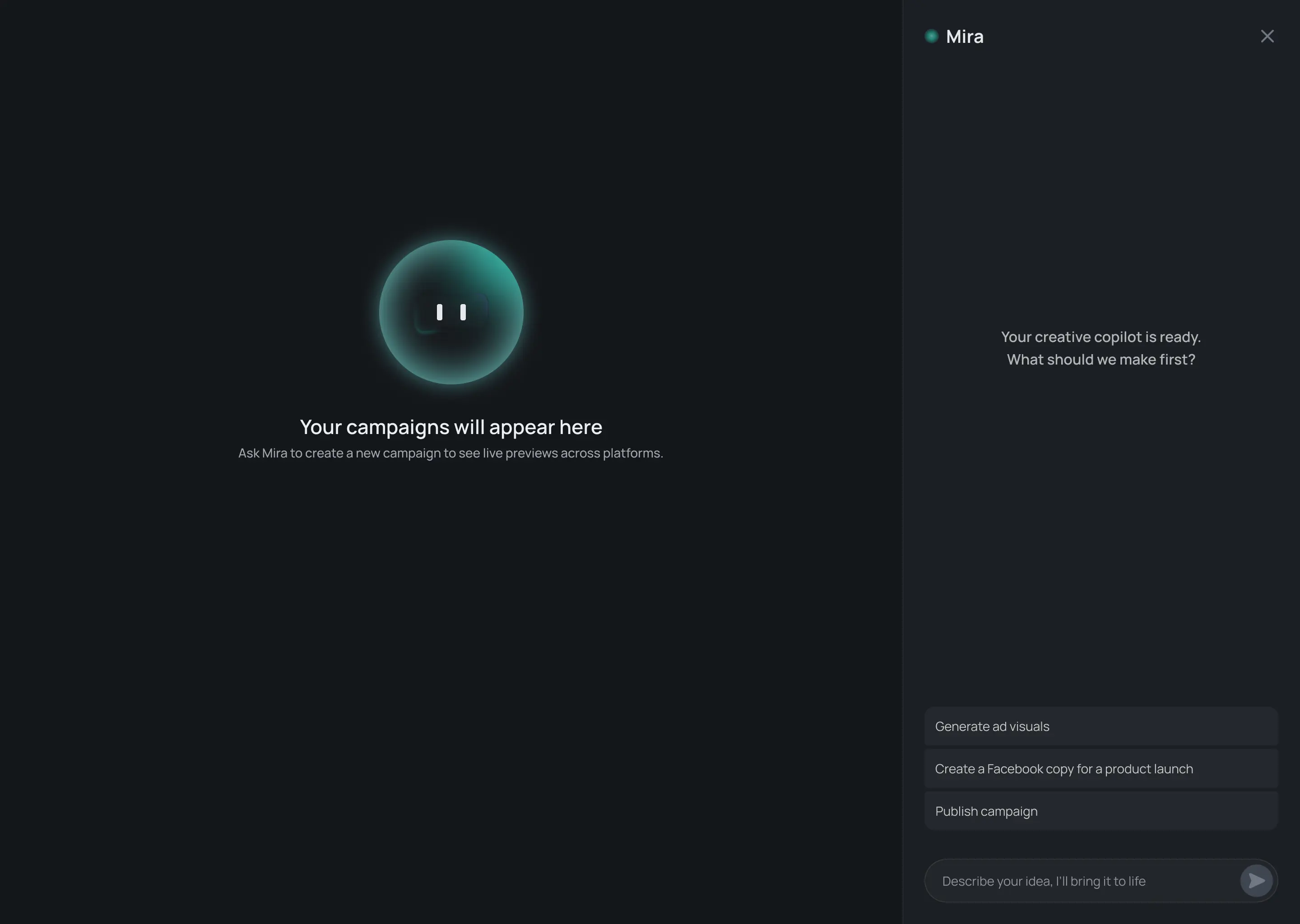Click the circular send button at input's edge
The width and height of the screenshot is (1300, 924).
pyautogui.click(x=1257, y=880)
